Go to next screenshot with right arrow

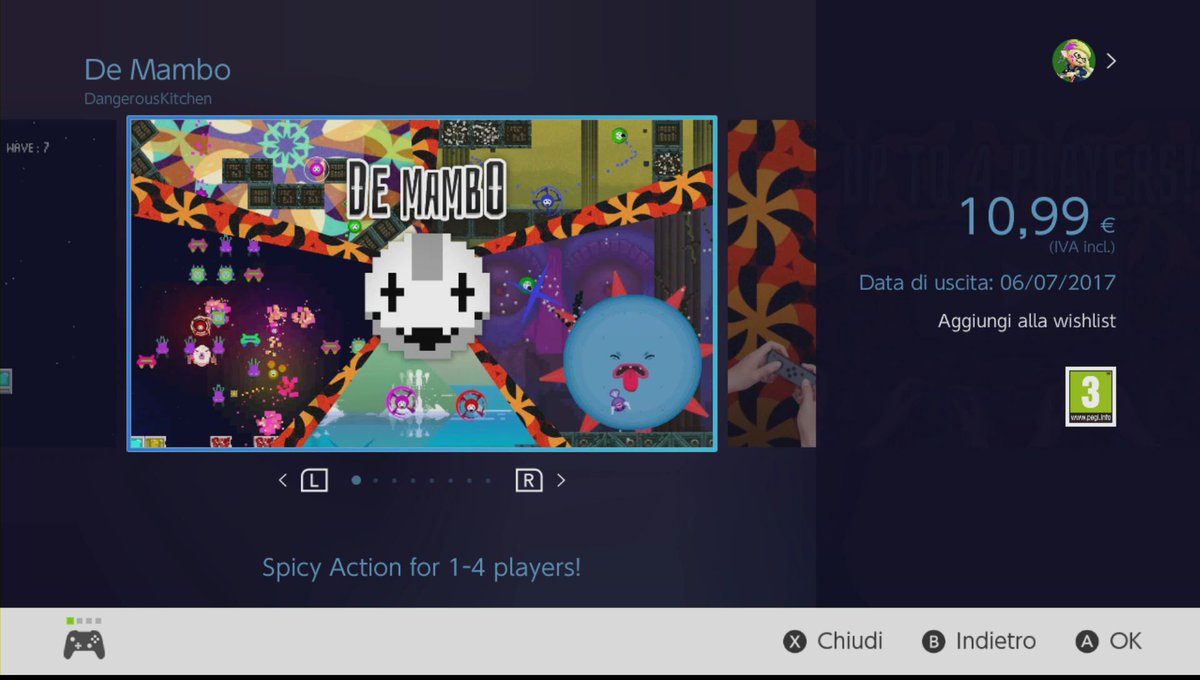click(561, 480)
